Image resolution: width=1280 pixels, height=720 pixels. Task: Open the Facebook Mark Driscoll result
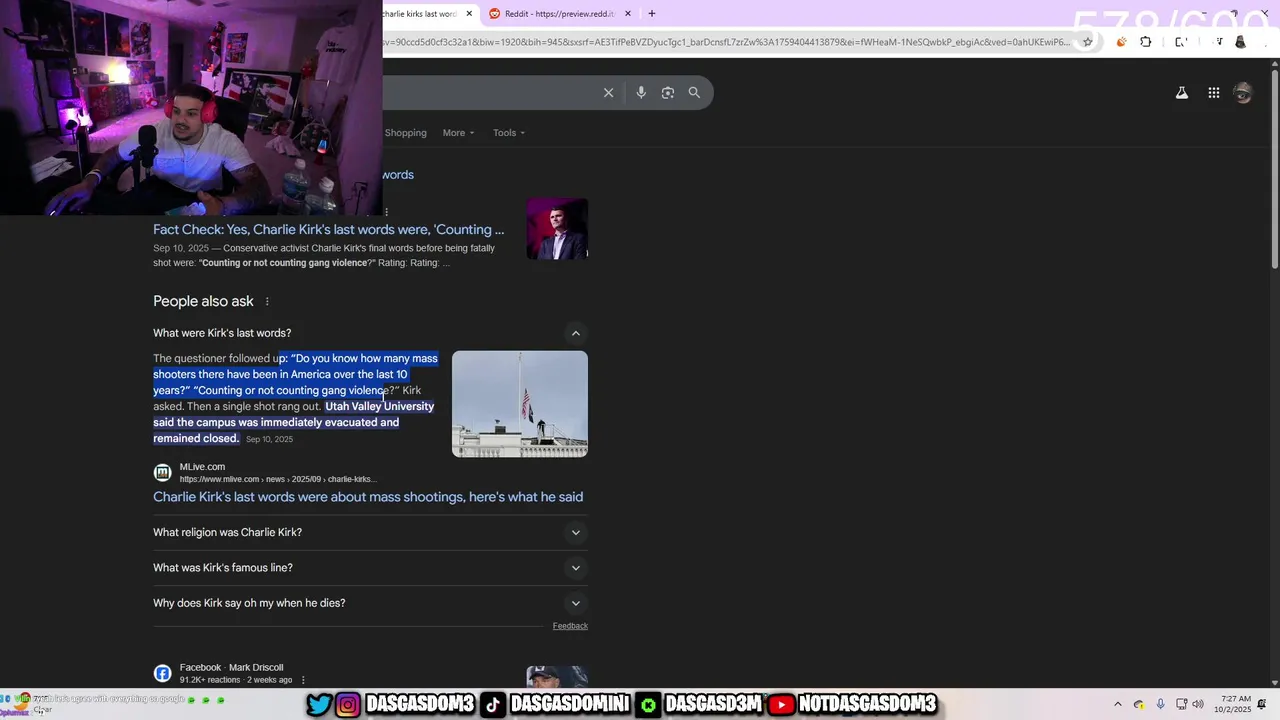(231, 667)
